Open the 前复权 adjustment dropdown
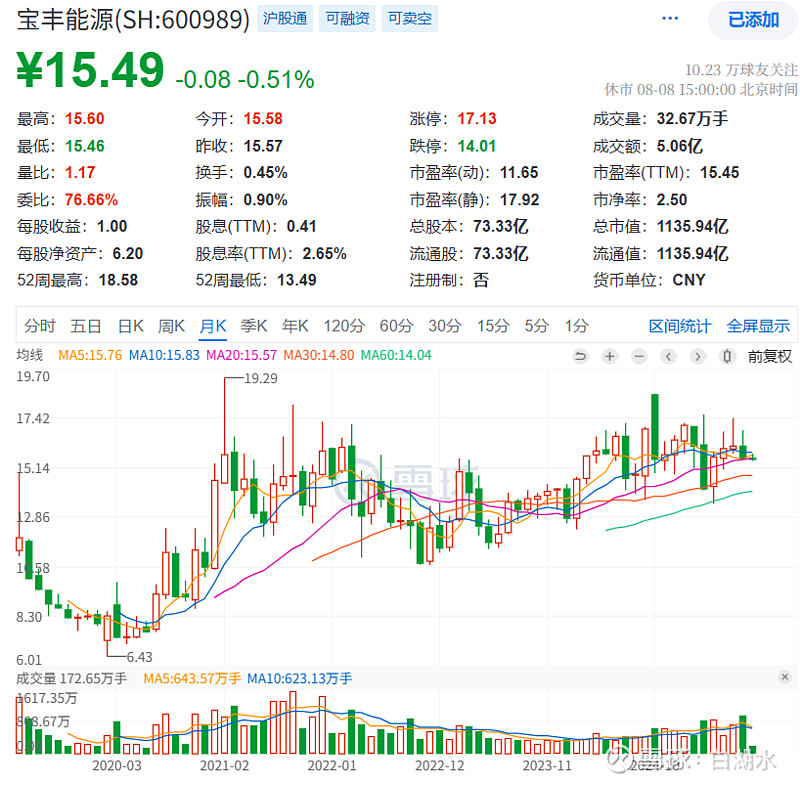 (769, 356)
